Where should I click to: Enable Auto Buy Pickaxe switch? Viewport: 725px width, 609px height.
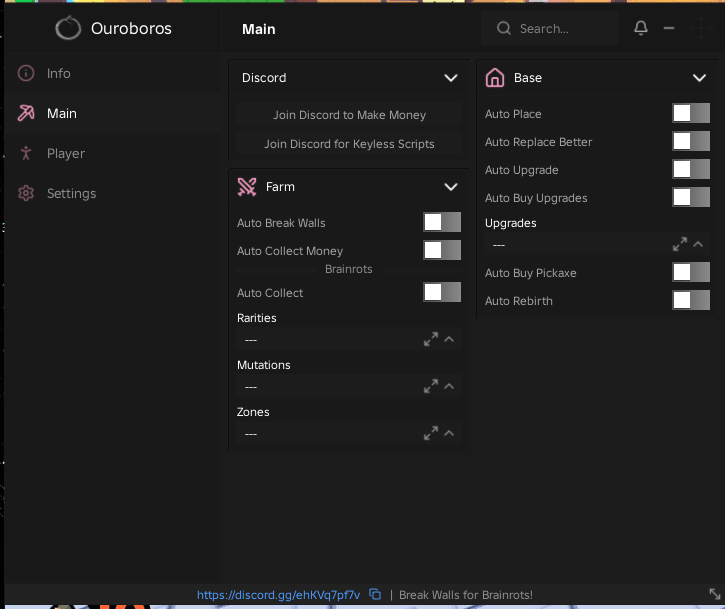click(x=691, y=272)
